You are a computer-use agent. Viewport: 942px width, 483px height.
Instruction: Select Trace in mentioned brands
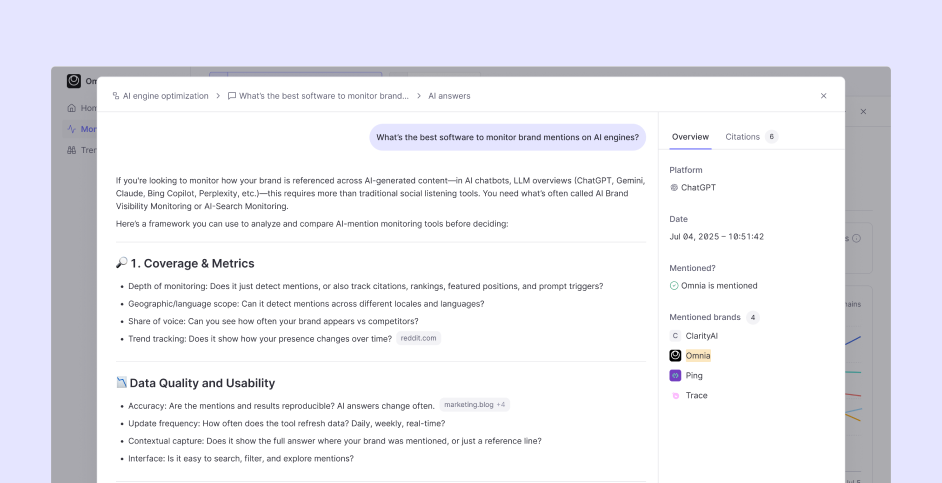pyautogui.click(x=696, y=395)
